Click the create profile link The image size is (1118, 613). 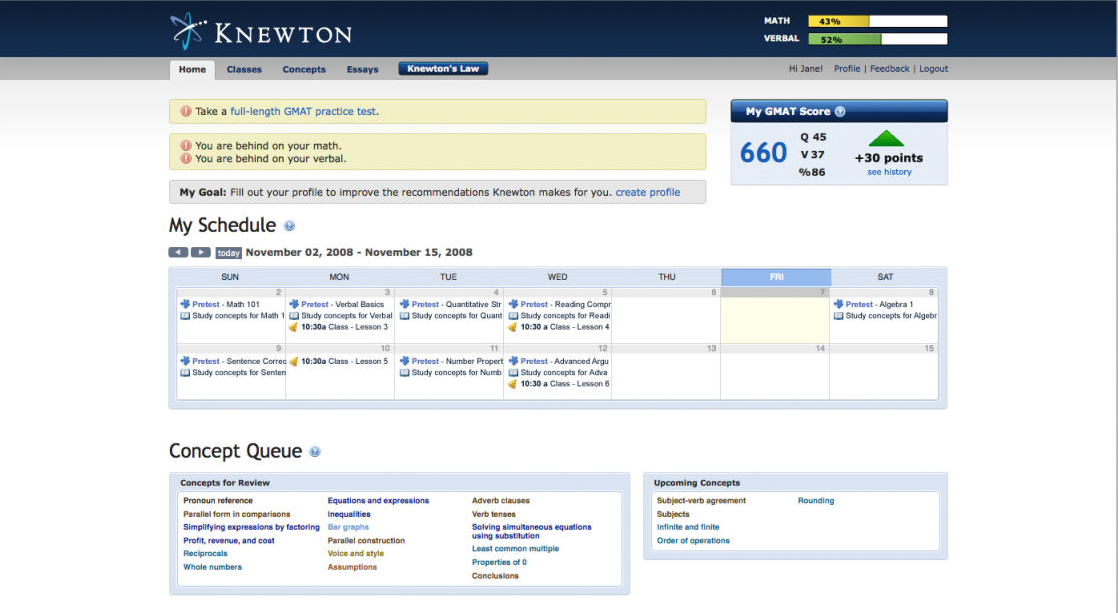point(647,192)
